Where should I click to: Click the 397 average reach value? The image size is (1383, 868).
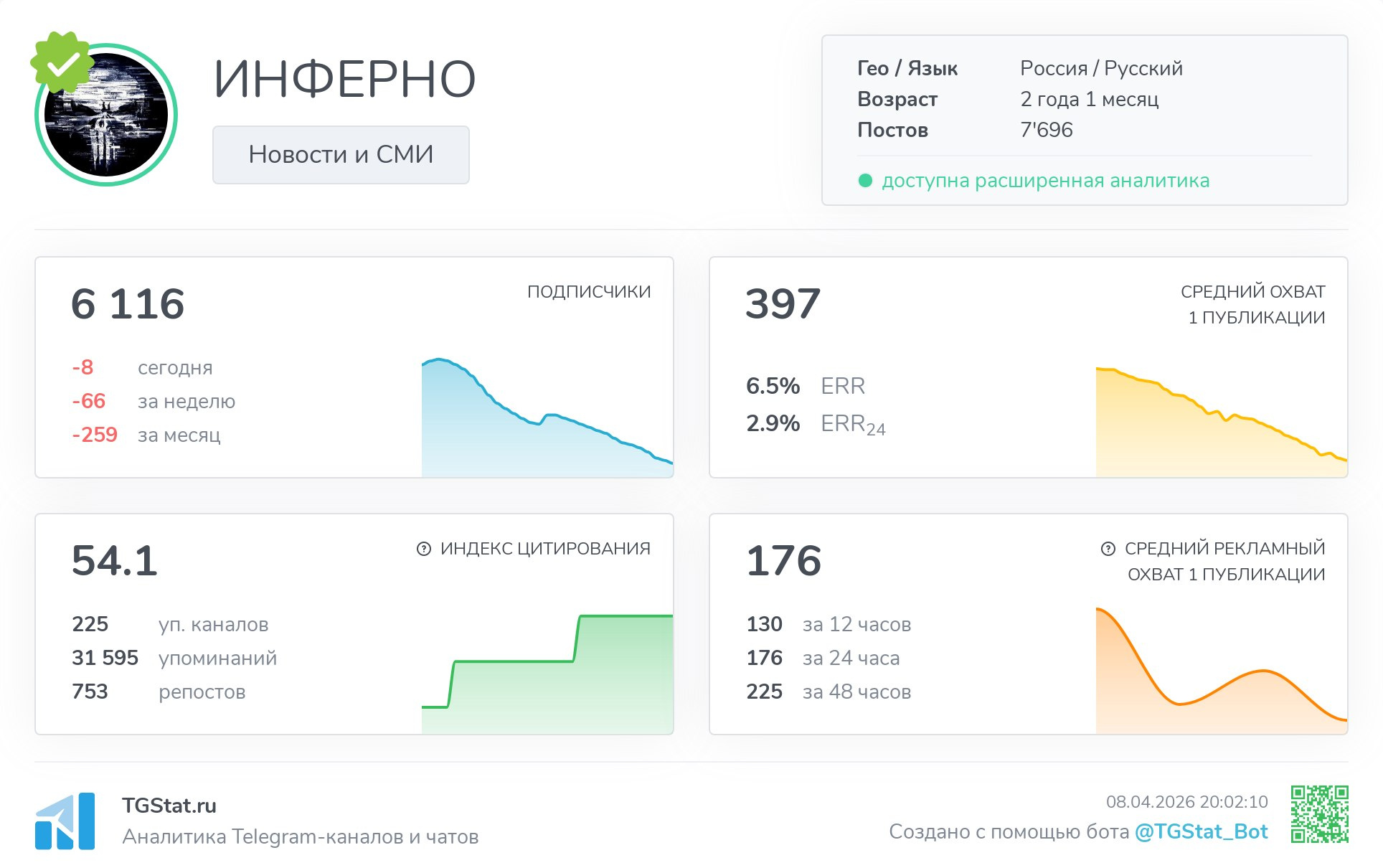tap(783, 303)
